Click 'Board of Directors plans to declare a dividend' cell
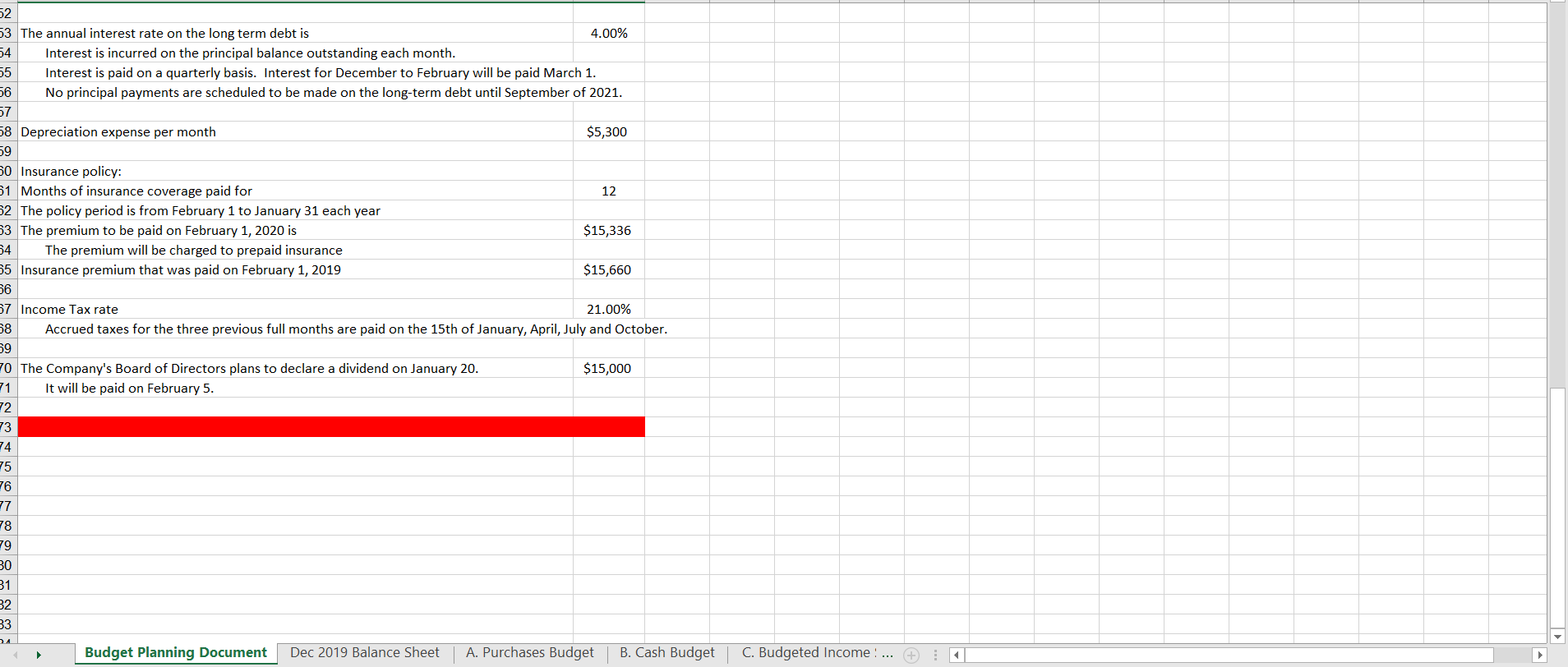The image size is (1568, 667). click(295, 368)
